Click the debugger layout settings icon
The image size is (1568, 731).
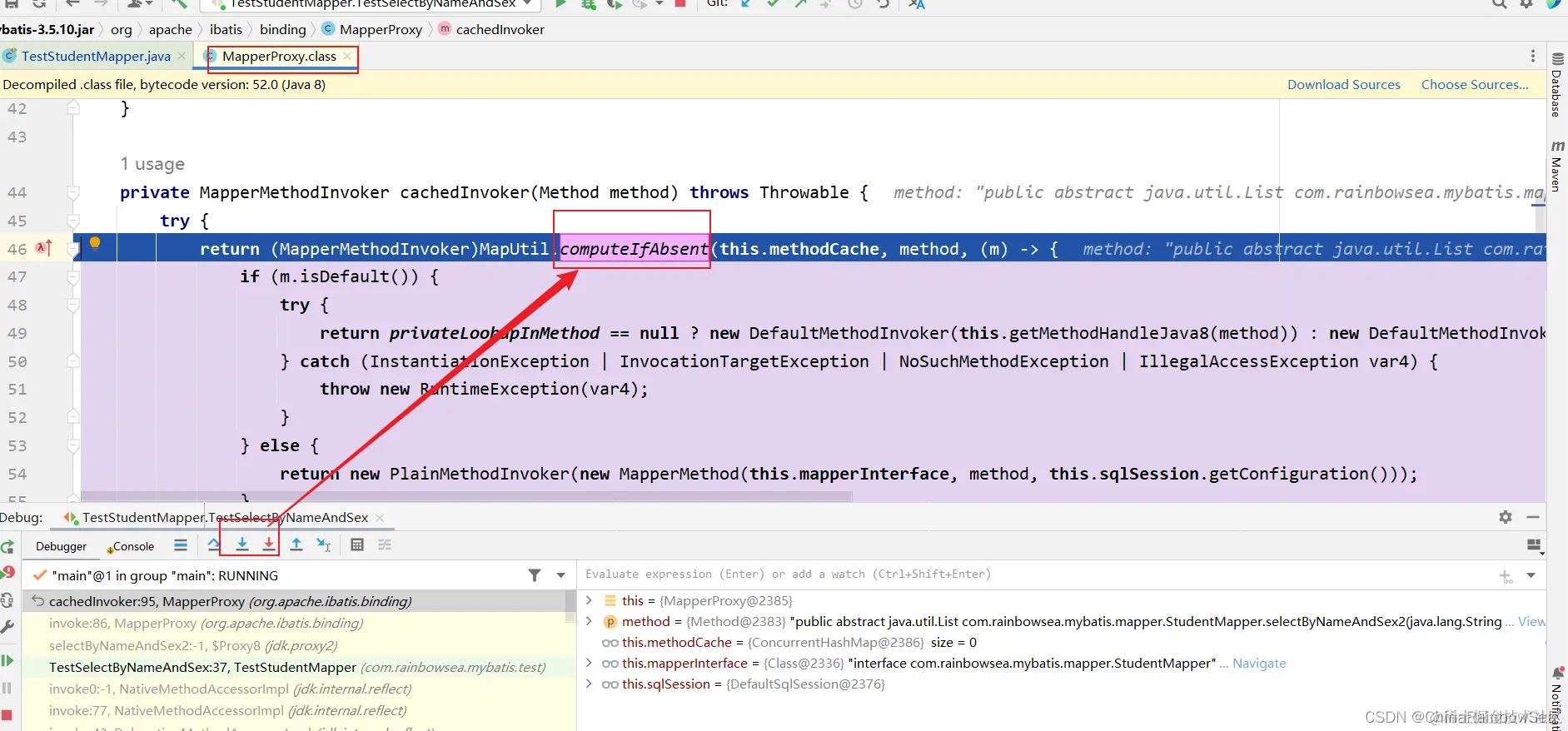pyautogui.click(x=1535, y=545)
